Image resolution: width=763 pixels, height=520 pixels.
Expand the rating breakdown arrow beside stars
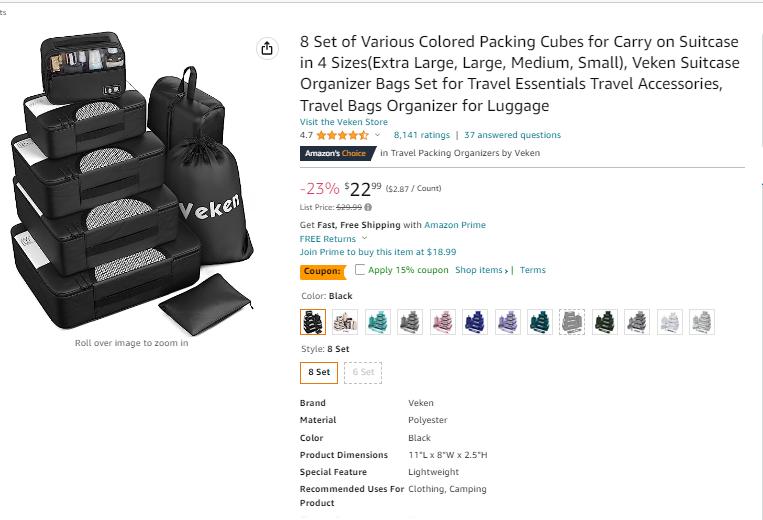[x=378, y=135]
